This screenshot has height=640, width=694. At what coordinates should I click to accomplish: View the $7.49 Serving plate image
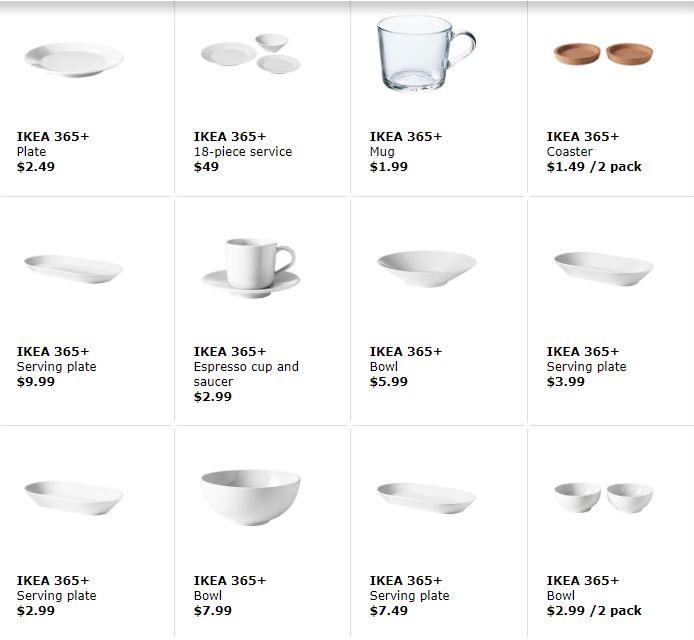[x=427, y=498]
